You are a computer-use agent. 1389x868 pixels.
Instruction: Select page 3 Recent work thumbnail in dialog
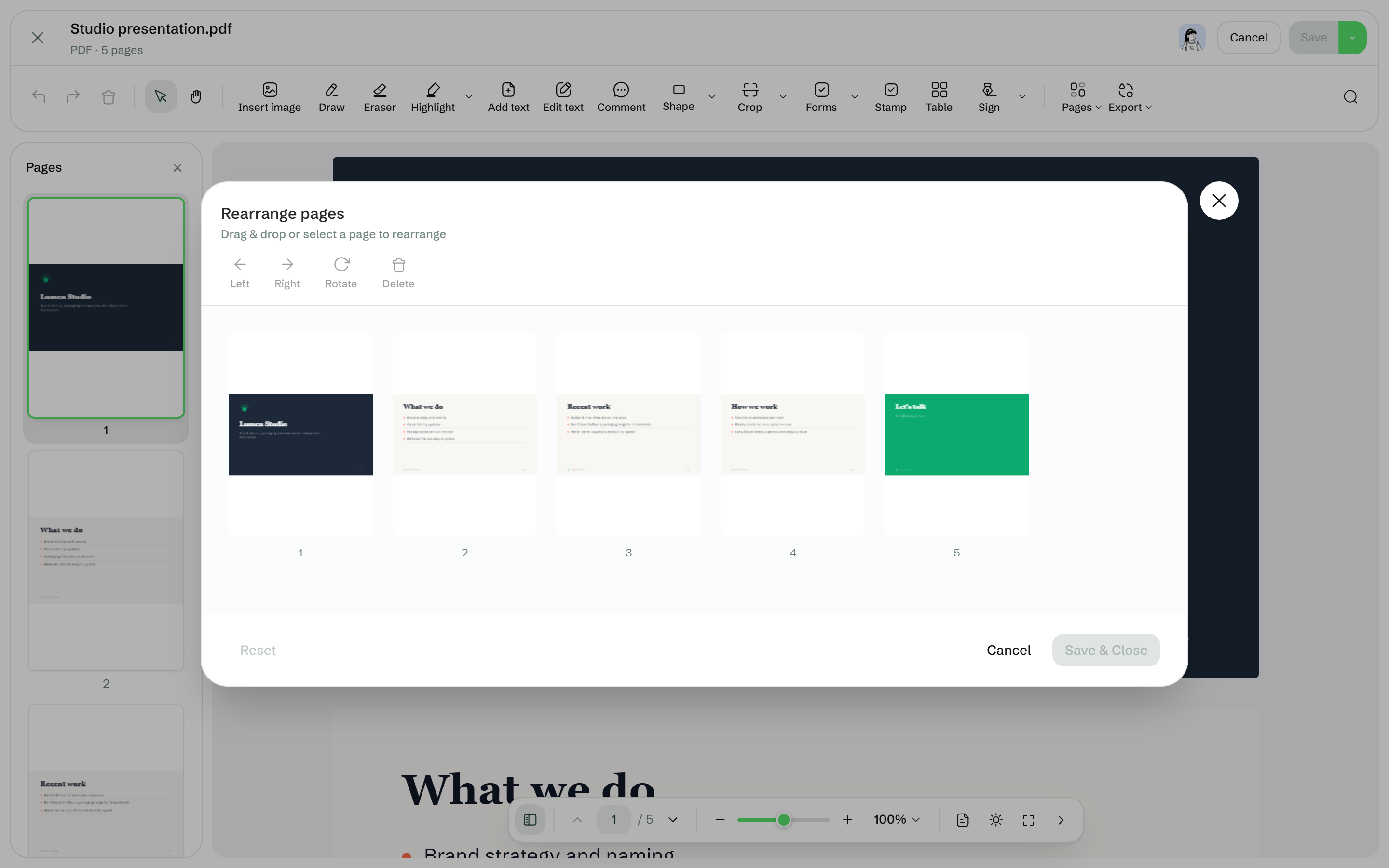point(628,434)
